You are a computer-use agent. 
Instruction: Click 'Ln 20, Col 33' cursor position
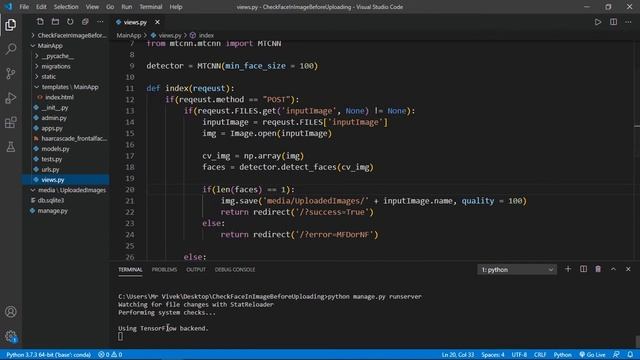click(x=458, y=355)
